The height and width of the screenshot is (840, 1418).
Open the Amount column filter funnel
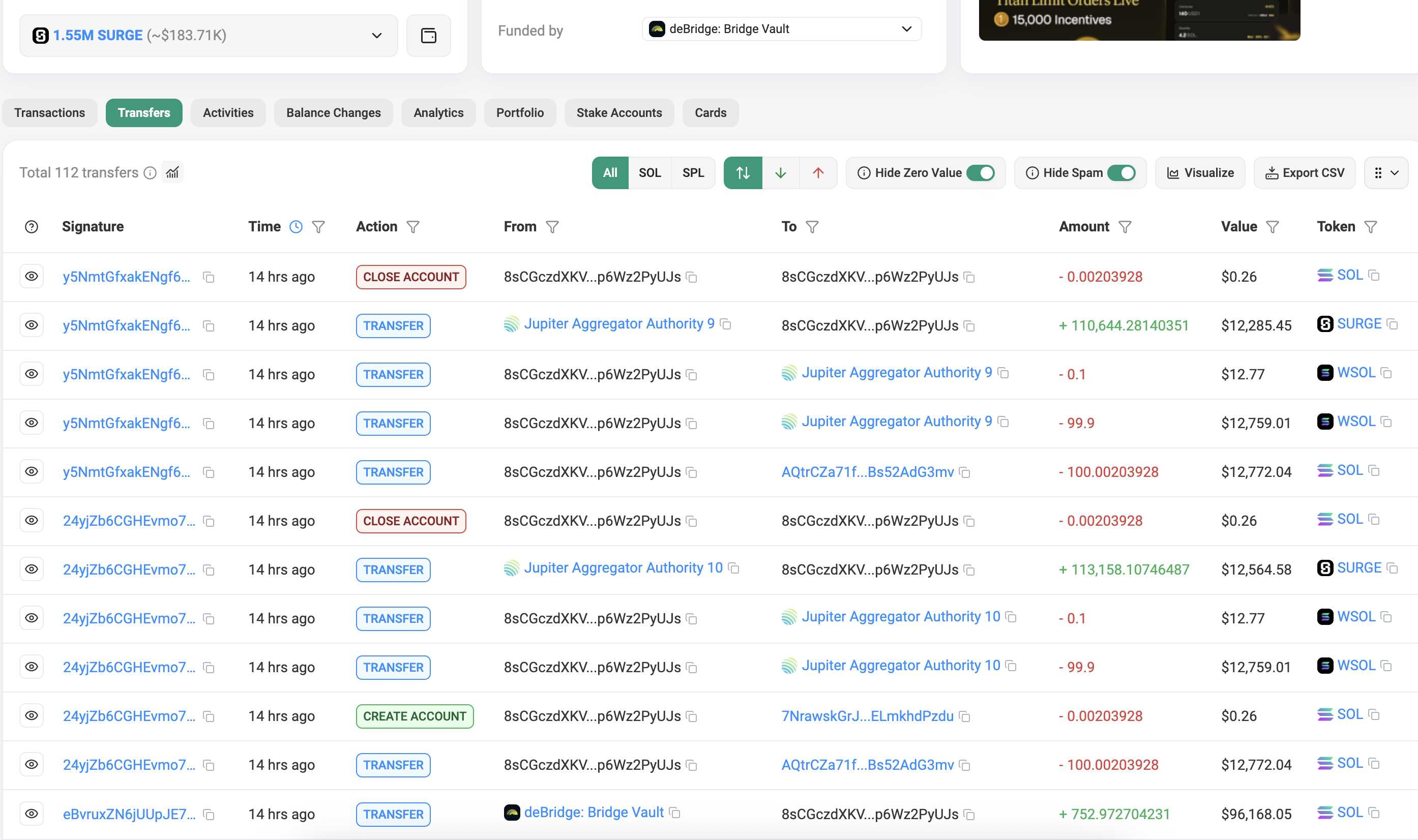[1125, 227]
